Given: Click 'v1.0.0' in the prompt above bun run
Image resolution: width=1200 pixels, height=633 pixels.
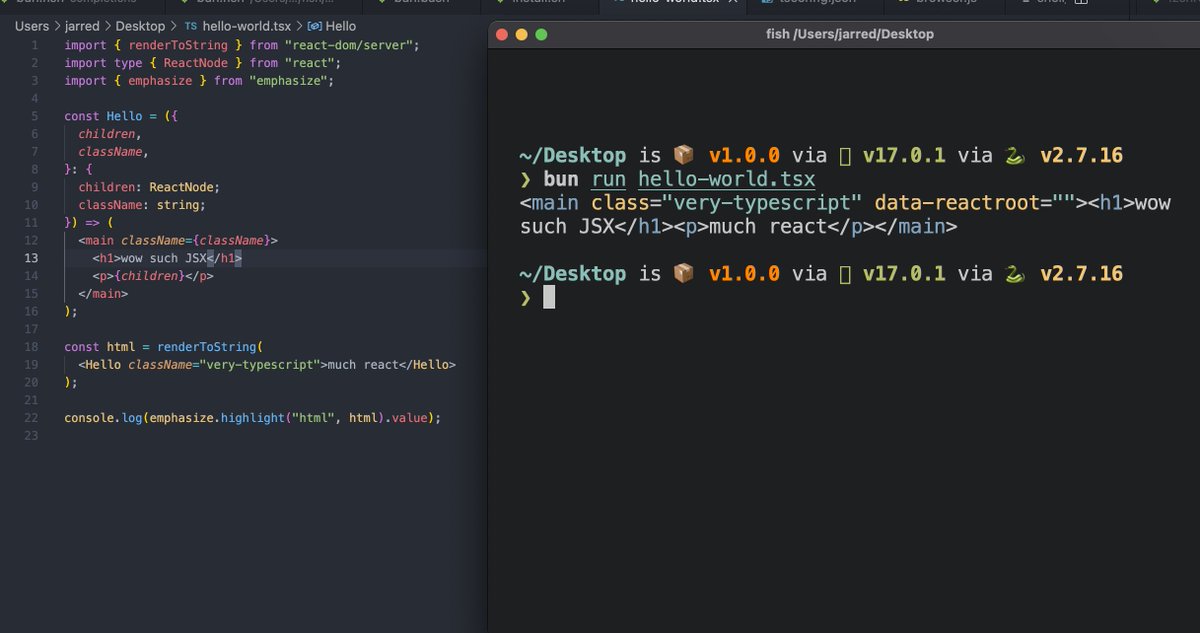Looking at the screenshot, I should click(744, 156).
